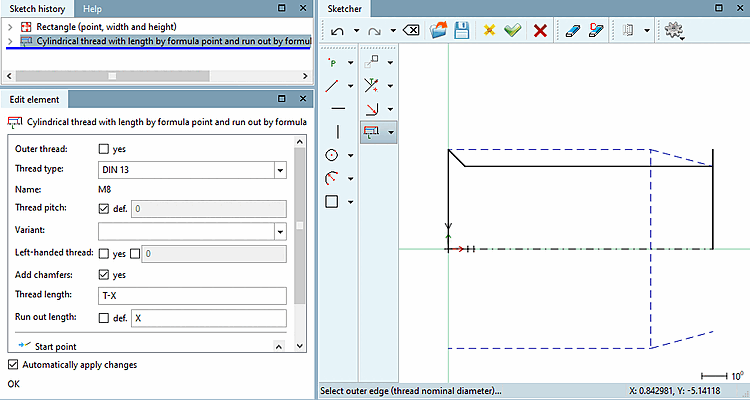Select the diagonal line tool

333,86
